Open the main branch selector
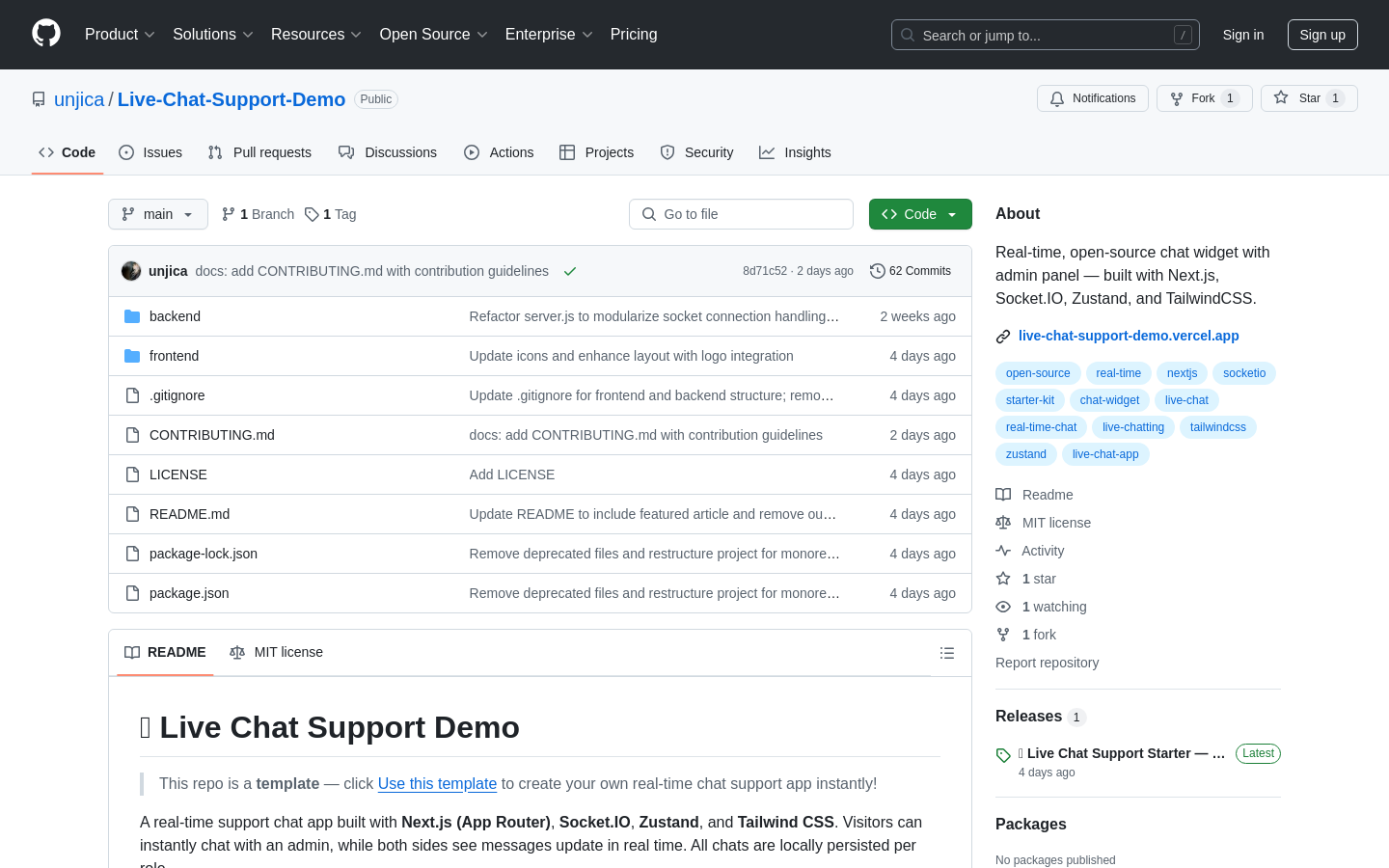The width and height of the screenshot is (1389, 868). click(158, 214)
